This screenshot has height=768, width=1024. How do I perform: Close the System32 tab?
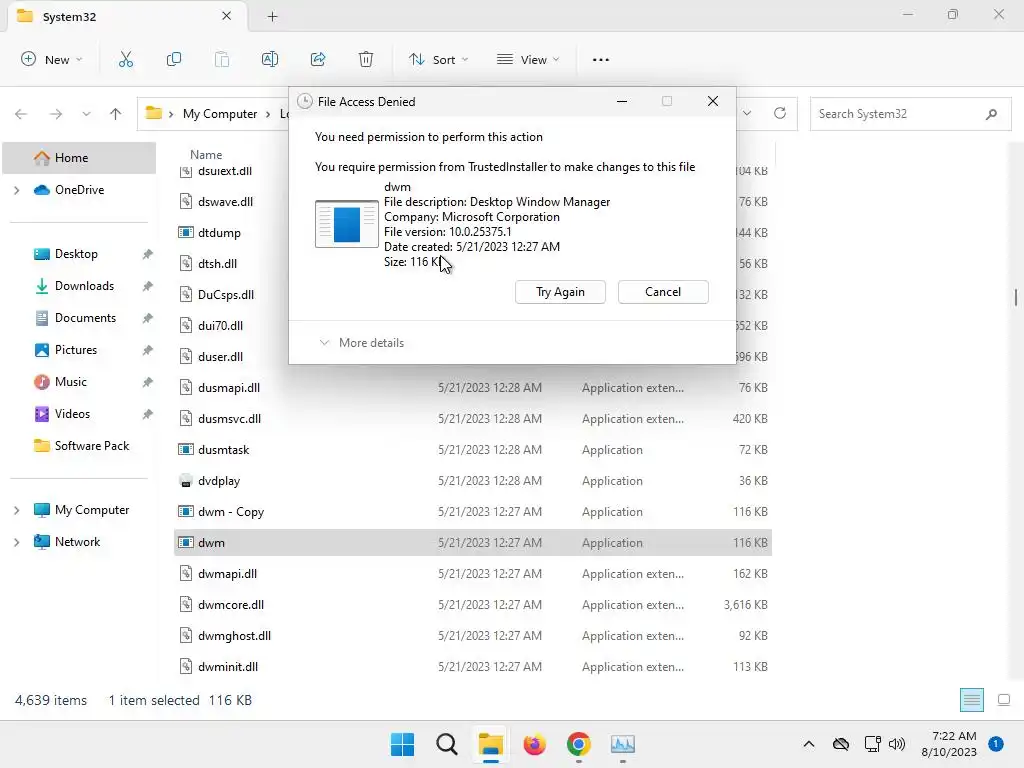227,16
